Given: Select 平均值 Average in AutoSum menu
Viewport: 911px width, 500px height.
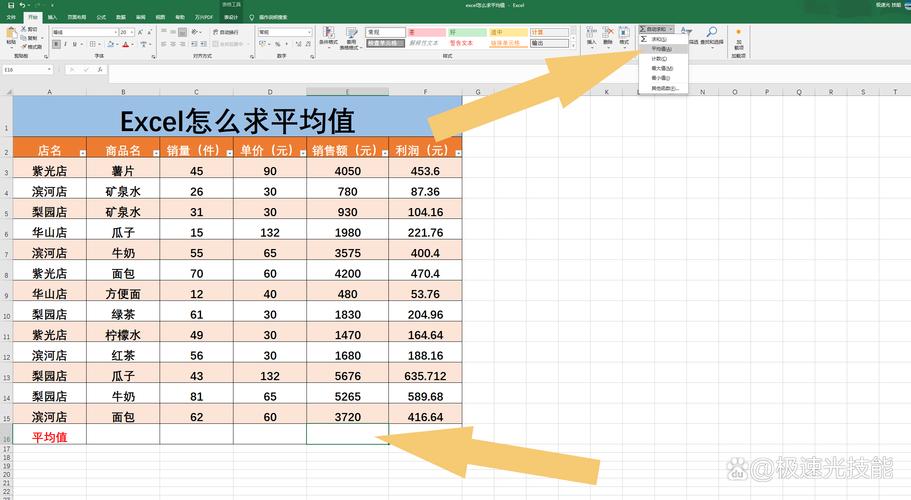Looking at the screenshot, I should (x=663, y=49).
